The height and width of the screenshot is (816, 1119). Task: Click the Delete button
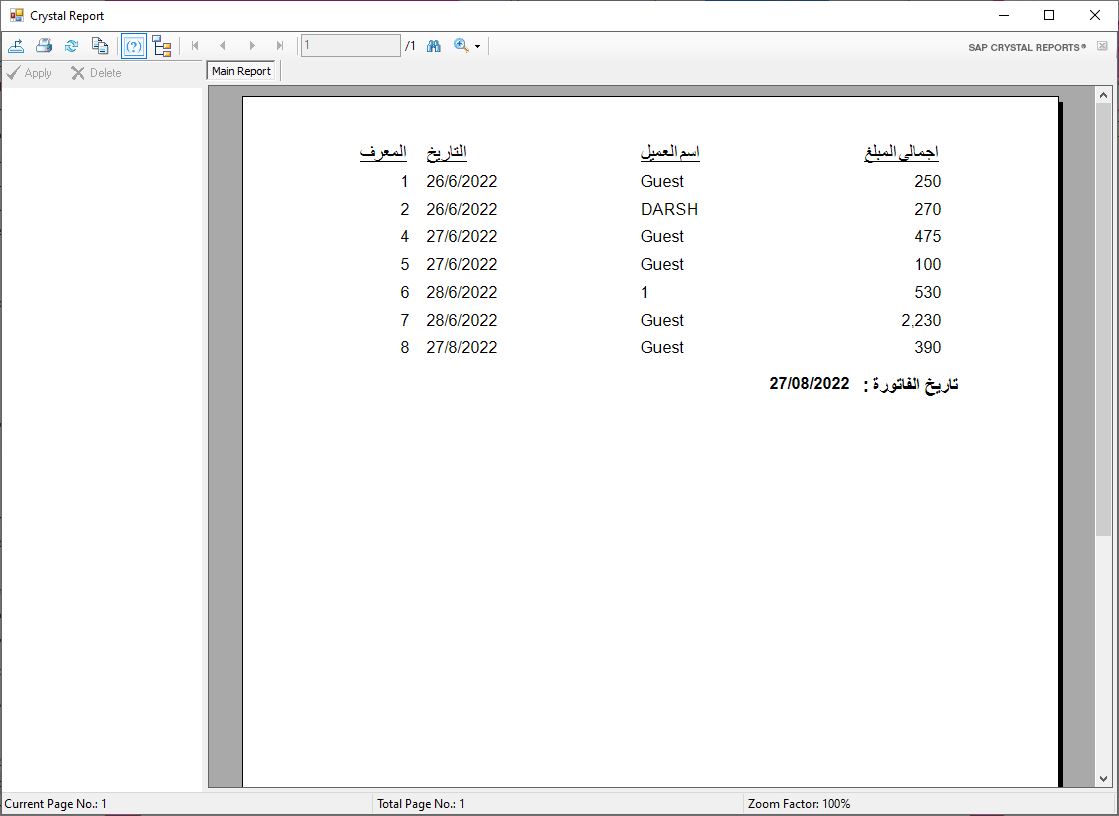tap(96, 73)
